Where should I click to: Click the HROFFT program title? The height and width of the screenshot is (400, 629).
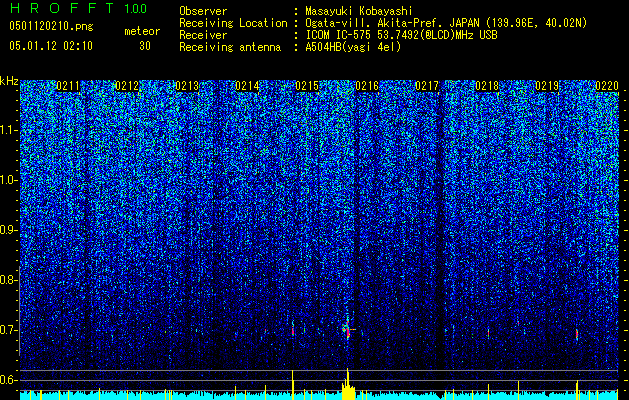coord(63,8)
